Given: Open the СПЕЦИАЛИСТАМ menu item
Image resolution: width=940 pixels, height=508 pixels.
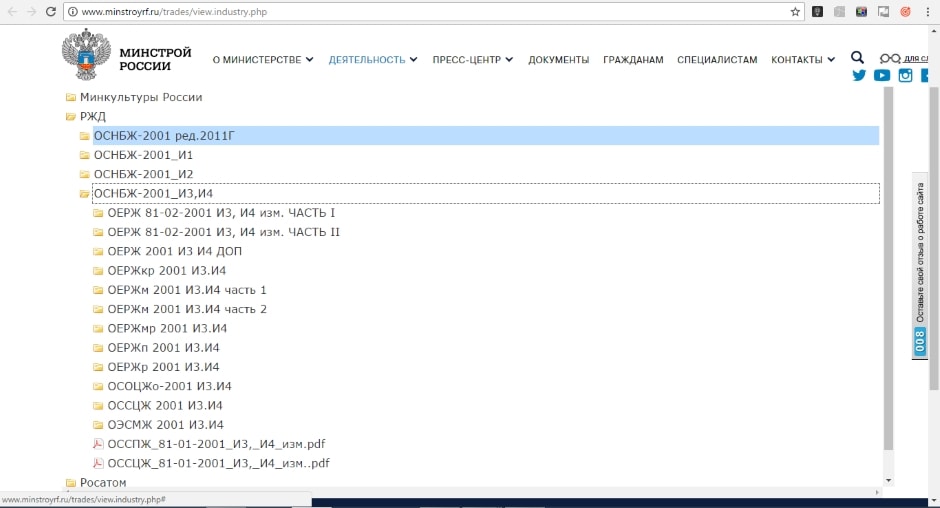Looking at the screenshot, I should [717, 59].
